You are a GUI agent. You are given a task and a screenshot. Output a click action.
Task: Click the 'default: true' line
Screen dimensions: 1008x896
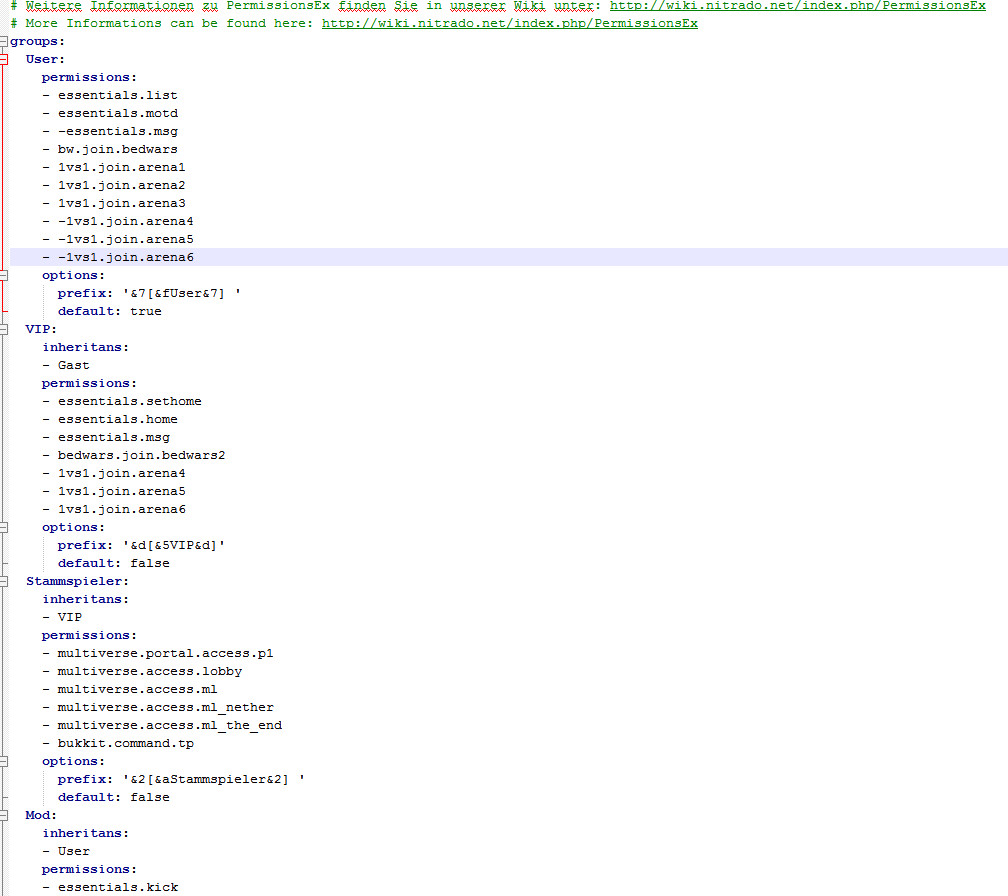point(109,311)
